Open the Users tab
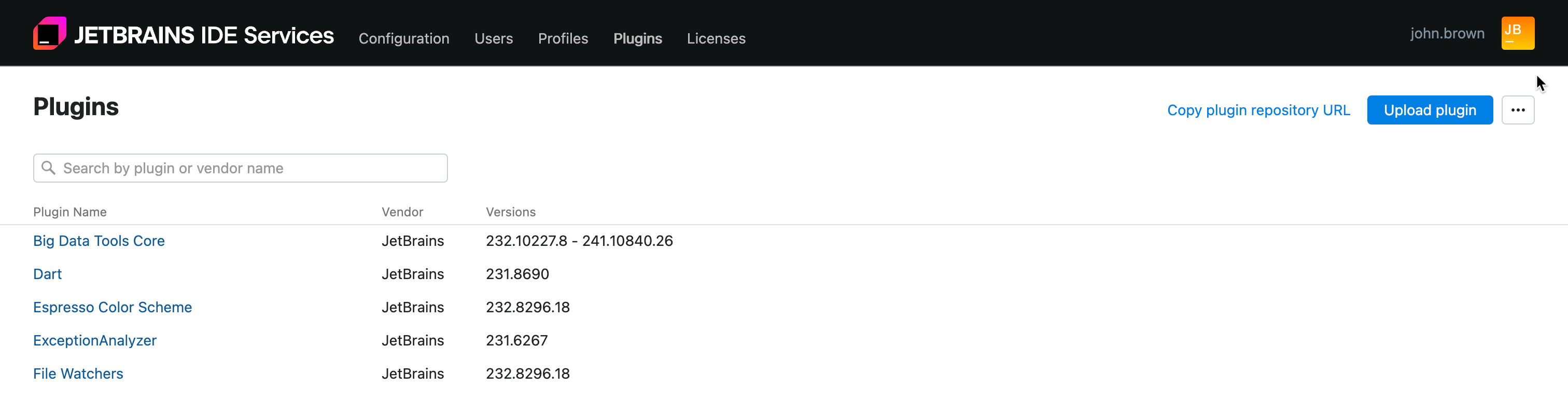 tap(493, 38)
